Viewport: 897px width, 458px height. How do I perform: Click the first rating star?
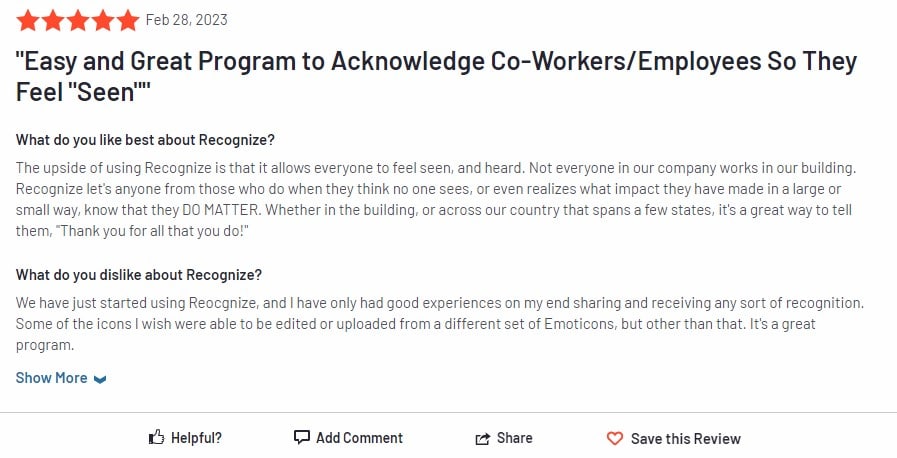[x=27, y=21]
